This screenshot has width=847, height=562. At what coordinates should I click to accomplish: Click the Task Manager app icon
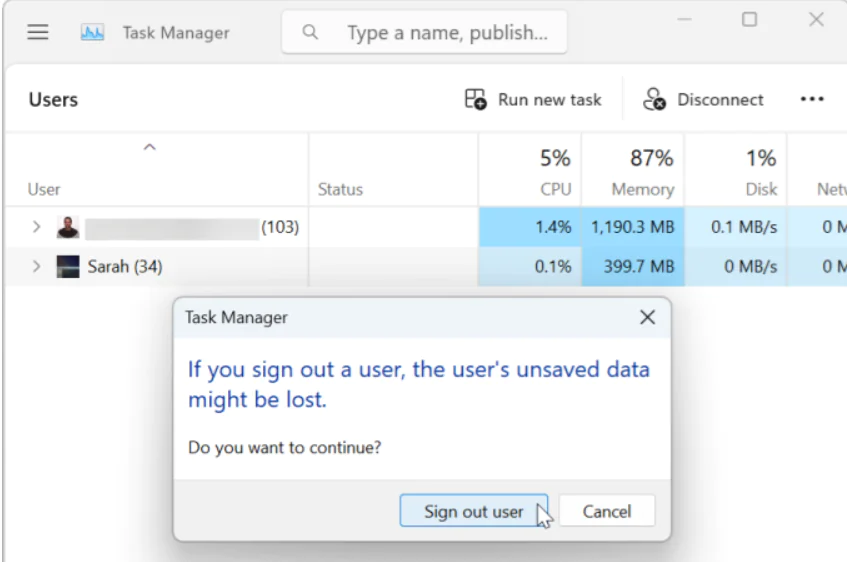pyautogui.click(x=93, y=32)
